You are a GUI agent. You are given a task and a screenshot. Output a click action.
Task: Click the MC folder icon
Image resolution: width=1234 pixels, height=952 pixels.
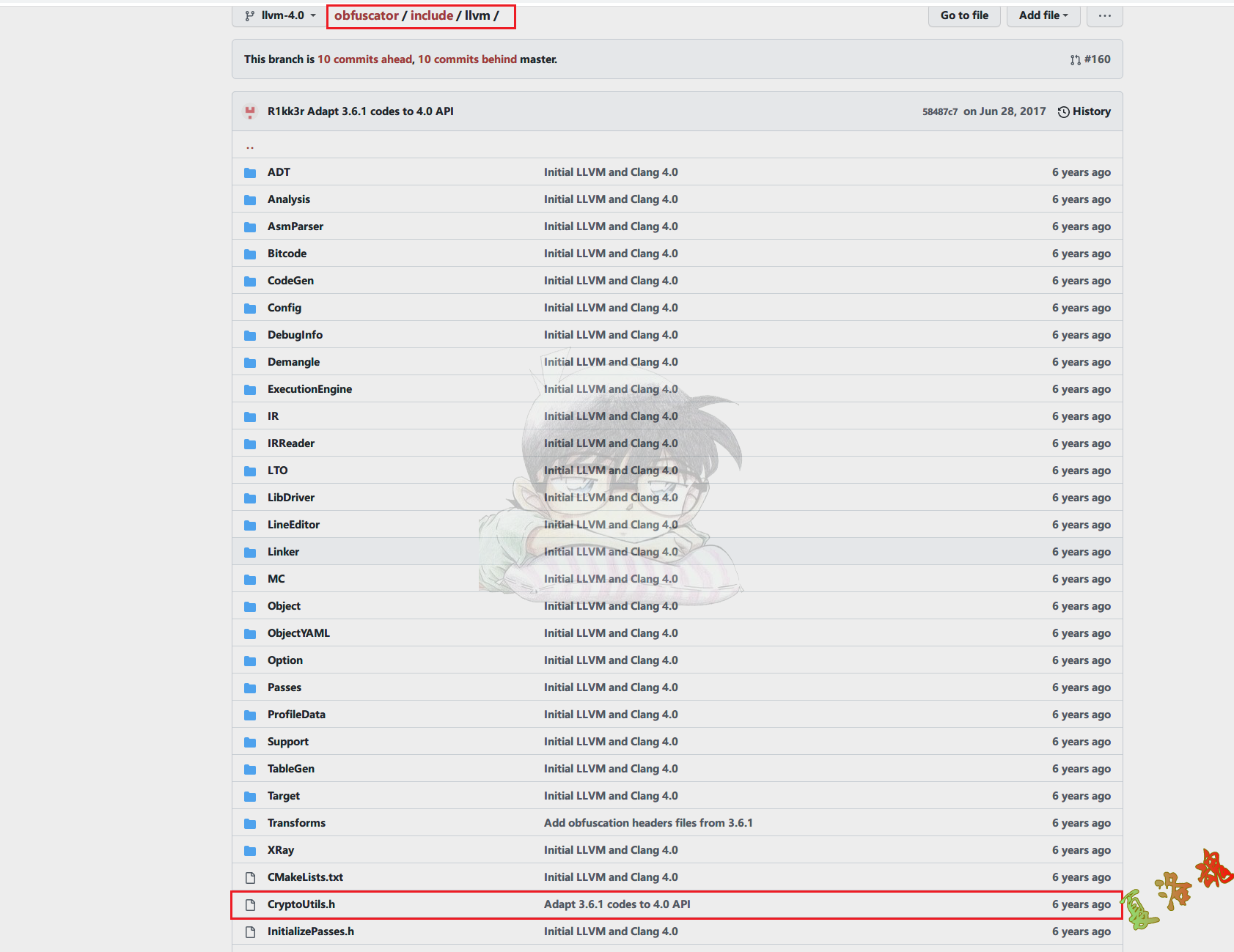(x=250, y=579)
